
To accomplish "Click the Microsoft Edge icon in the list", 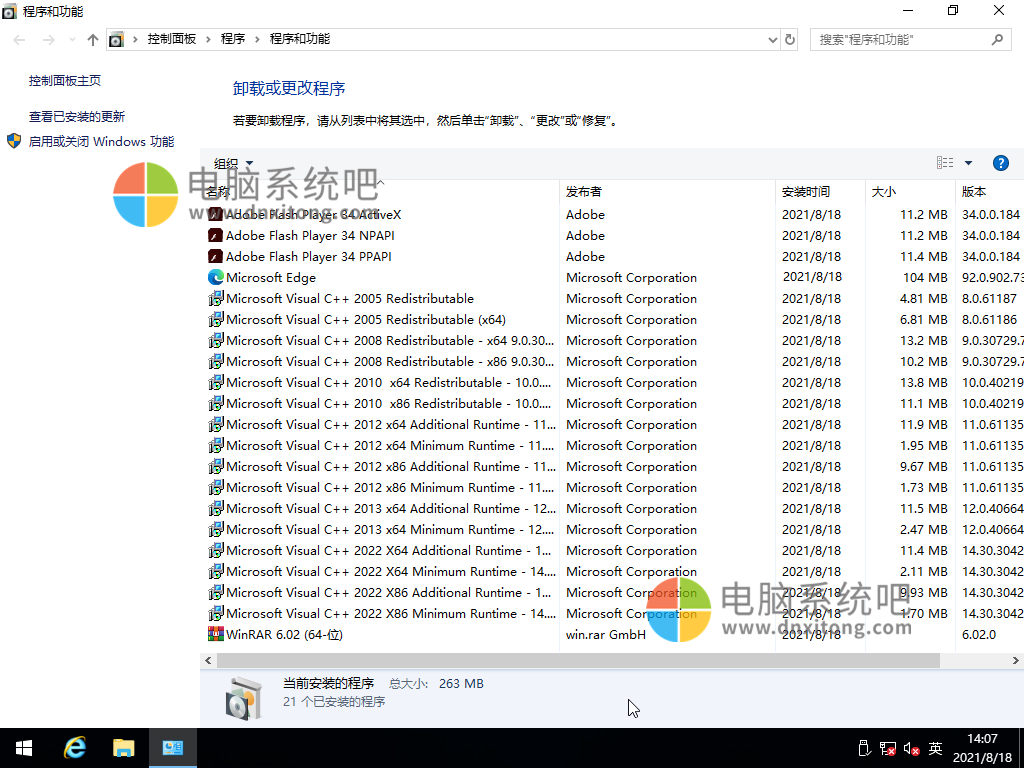I will [214, 277].
